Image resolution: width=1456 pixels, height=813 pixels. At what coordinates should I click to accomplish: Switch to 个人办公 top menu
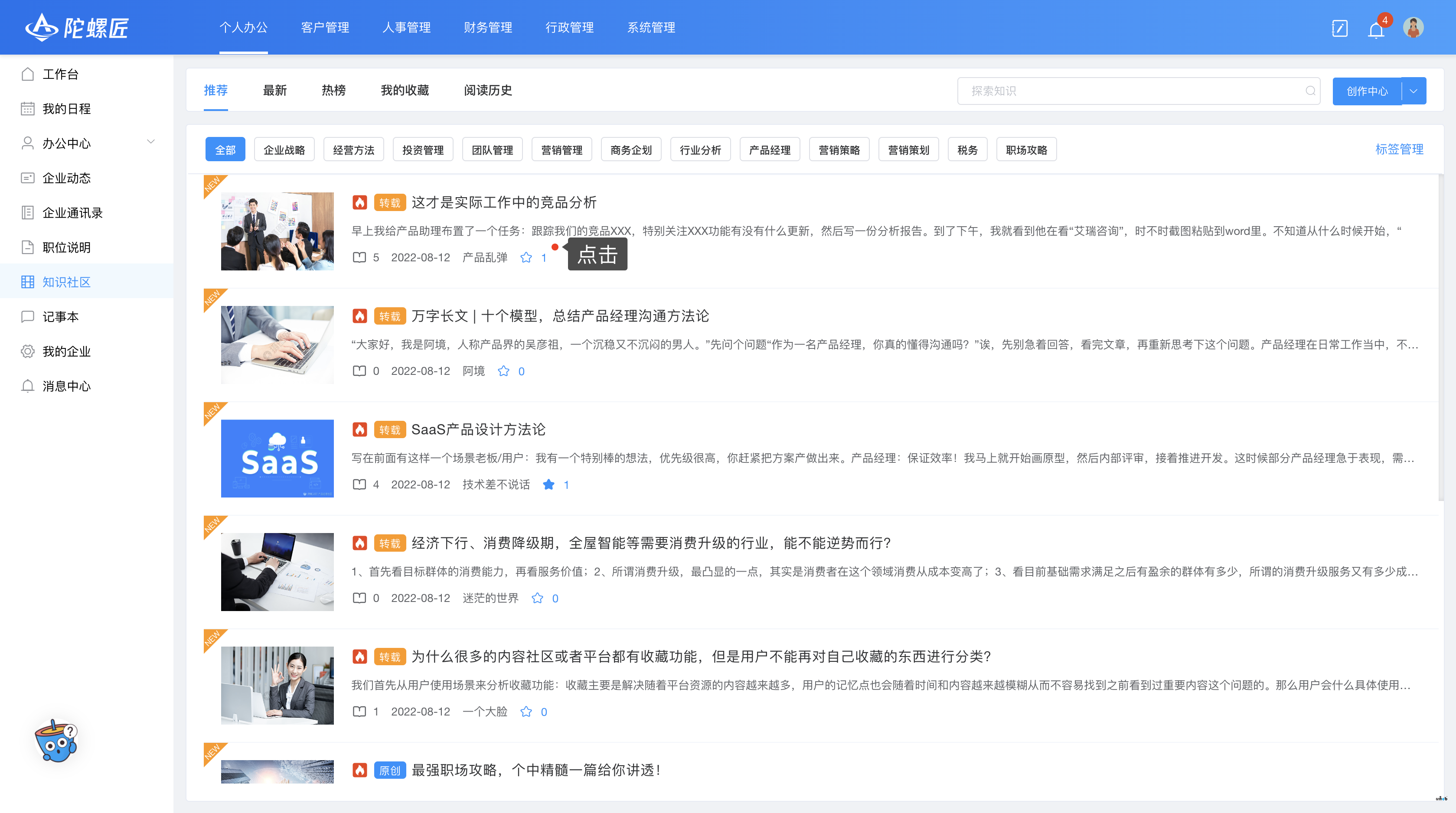pos(243,27)
